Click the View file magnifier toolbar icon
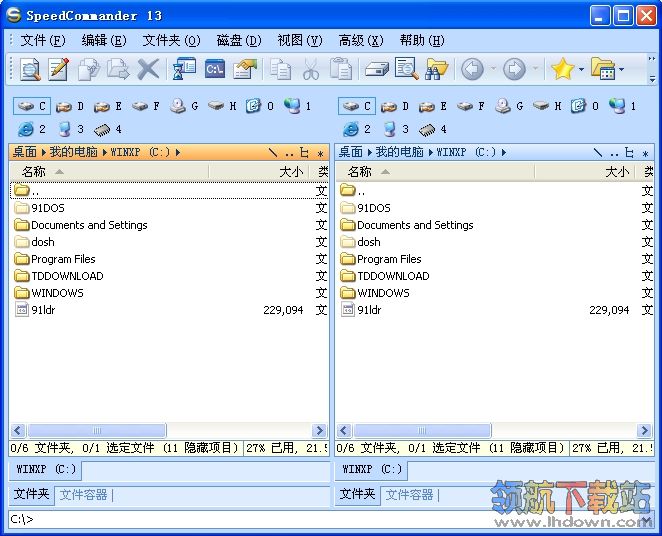Viewport: 662px width, 536px height. [x=30, y=69]
